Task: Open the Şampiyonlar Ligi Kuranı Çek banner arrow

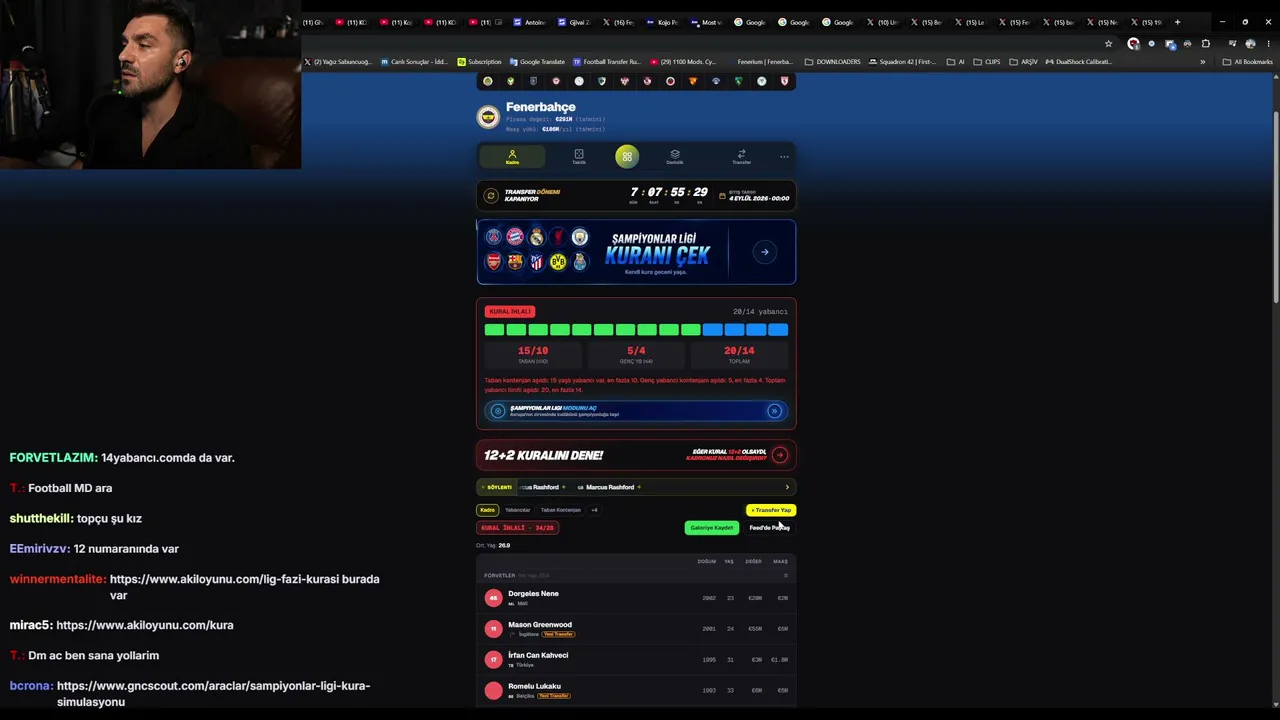Action: point(764,252)
